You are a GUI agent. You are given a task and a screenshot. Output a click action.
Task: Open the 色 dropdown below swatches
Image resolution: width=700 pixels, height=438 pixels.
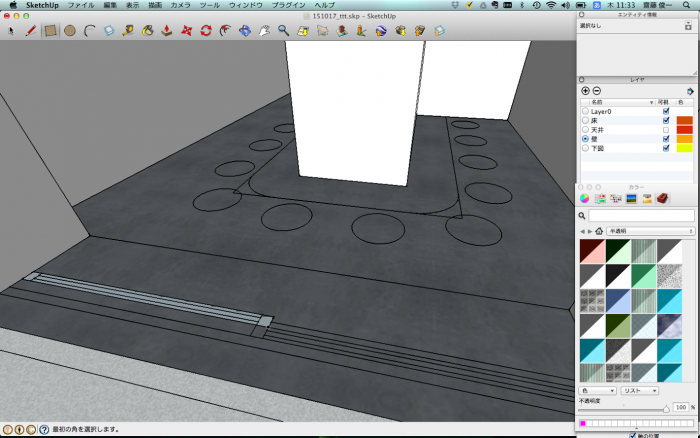[x=597, y=390]
